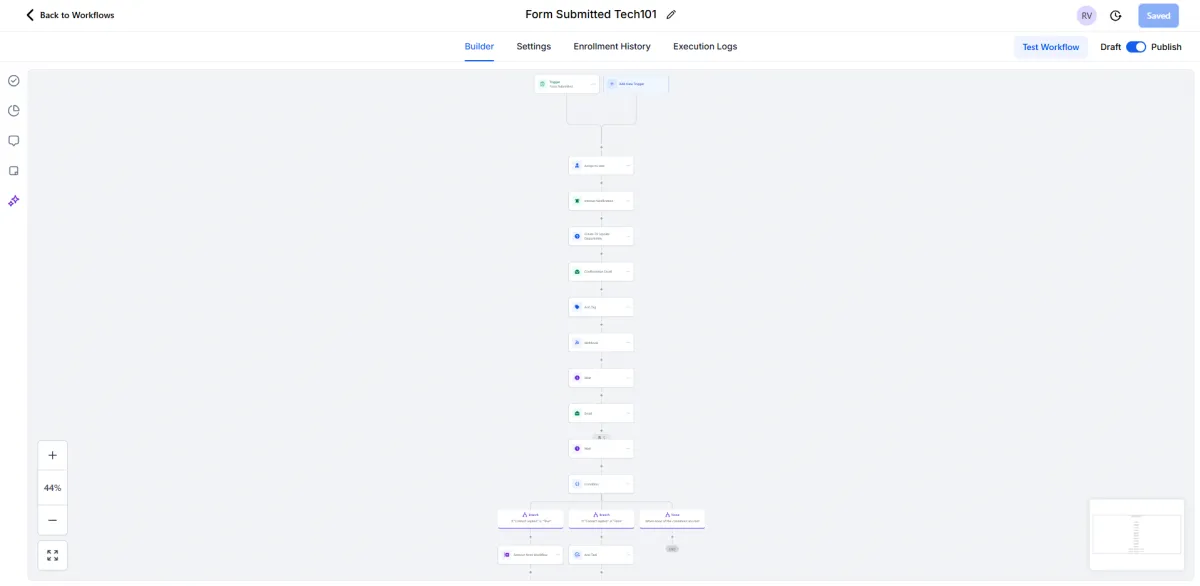
Task: Open the pie chart stats sidebar icon
Action: [x=14, y=111]
